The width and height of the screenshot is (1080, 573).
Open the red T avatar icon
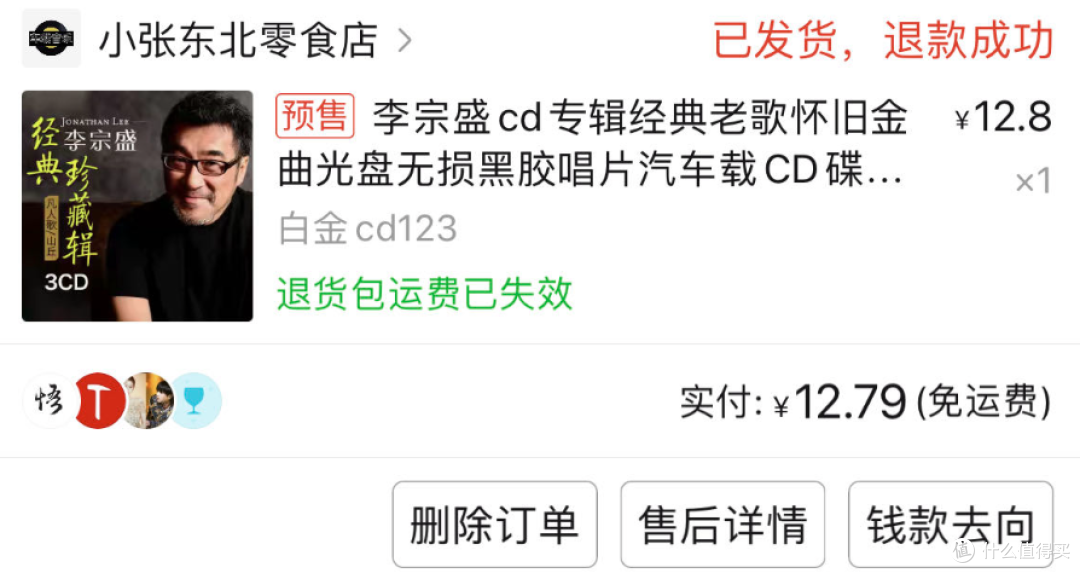98,400
